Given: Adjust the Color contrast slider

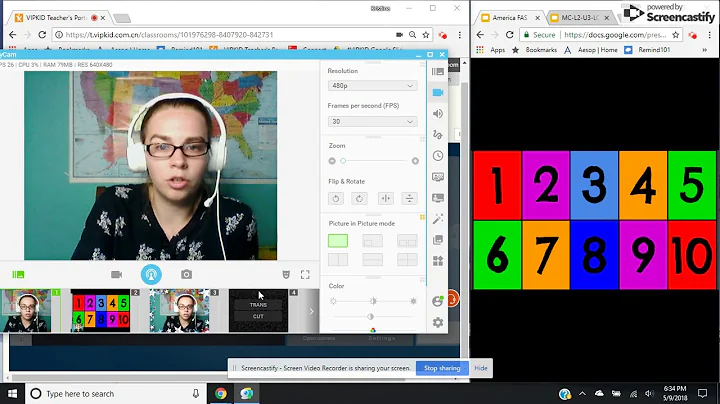Looking at the screenshot, I should [x=370, y=317].
